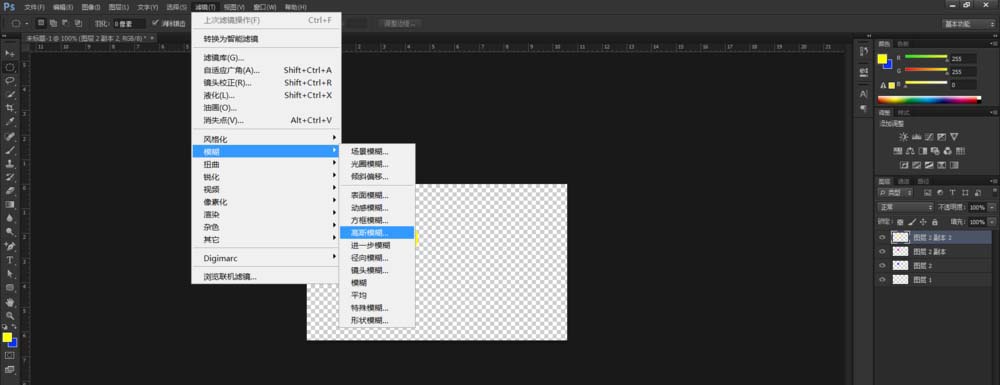The height and width of the screenshot is (385, 1000).
Task: Add a Levels adjustment
Action: pyautogui.click(x=916, y=136)
